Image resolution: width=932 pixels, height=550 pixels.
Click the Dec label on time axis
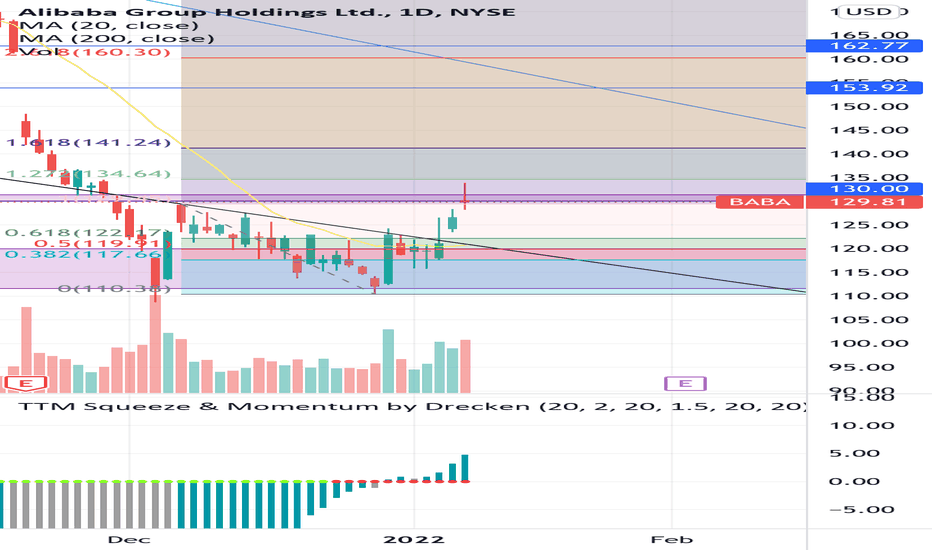pos(129,540)
